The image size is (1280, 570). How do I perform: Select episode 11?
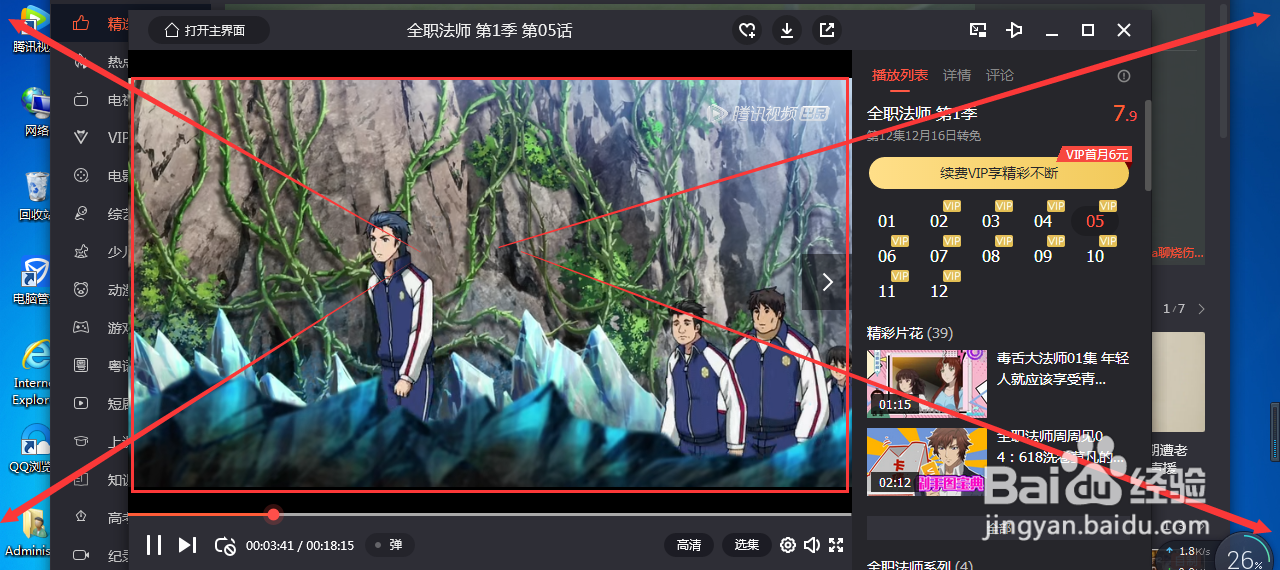887,291
